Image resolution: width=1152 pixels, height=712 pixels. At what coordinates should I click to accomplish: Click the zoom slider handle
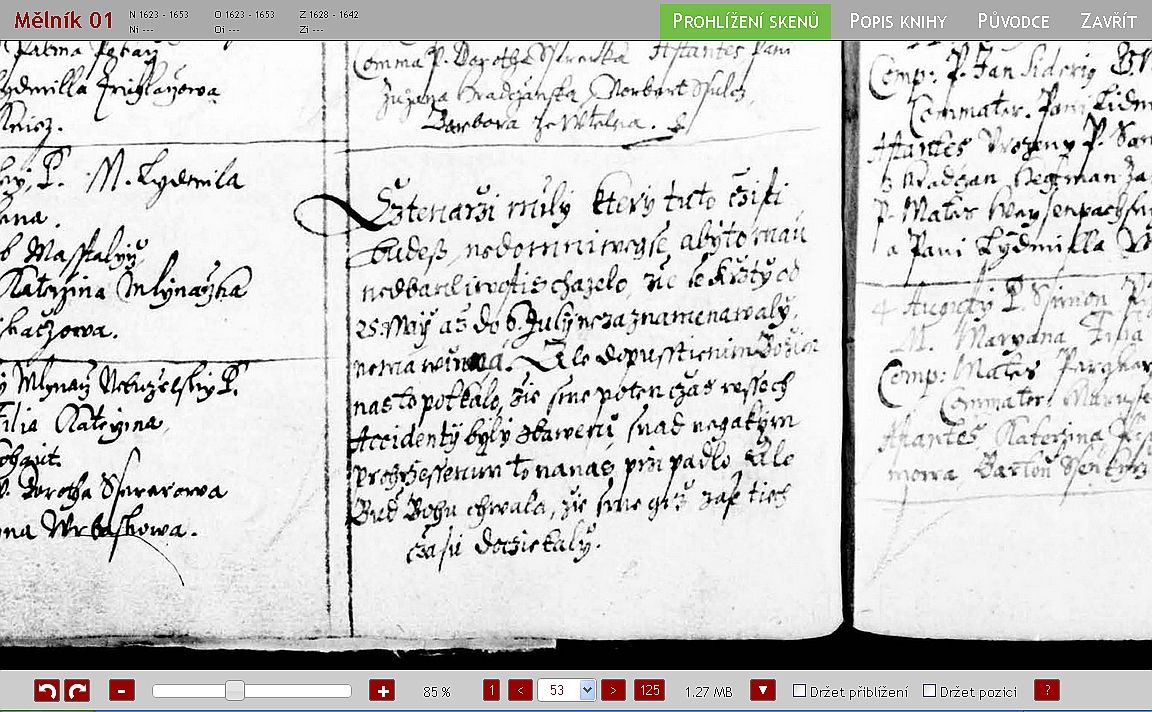coord(235,690)
